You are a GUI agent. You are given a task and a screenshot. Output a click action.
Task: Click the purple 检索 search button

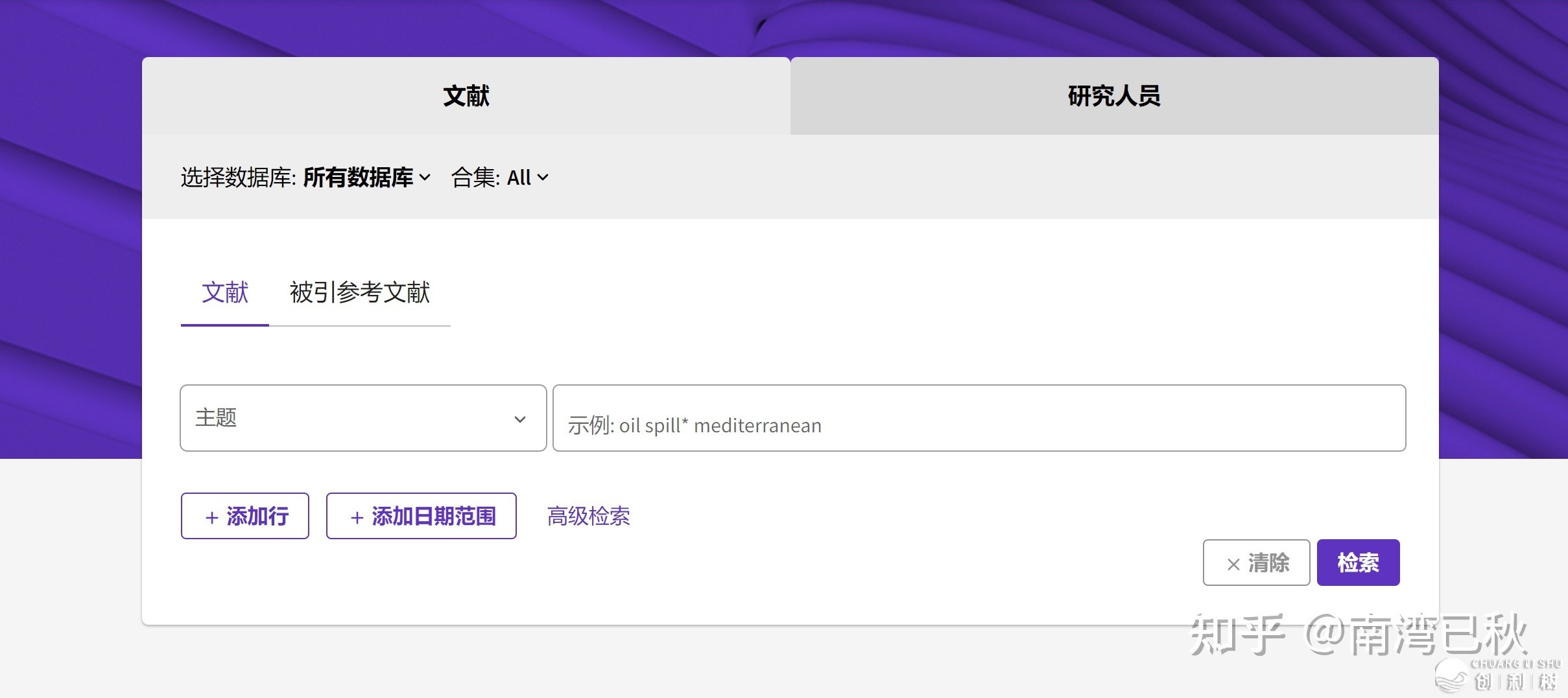tap(1358, 563)
